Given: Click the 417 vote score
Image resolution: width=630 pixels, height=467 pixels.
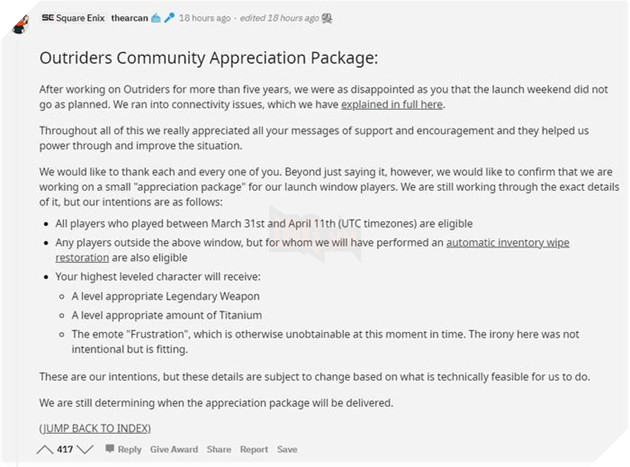Looking at the screenshot, I should pos(65,450).
